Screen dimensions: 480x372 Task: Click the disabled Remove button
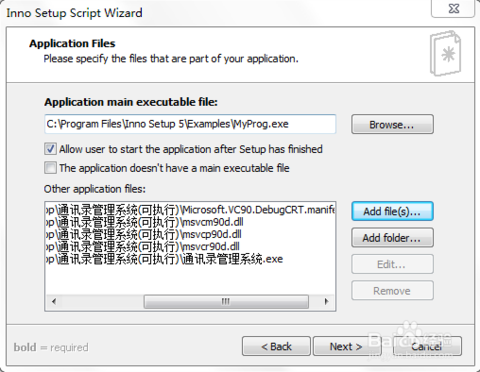click(x=392, y=291)
